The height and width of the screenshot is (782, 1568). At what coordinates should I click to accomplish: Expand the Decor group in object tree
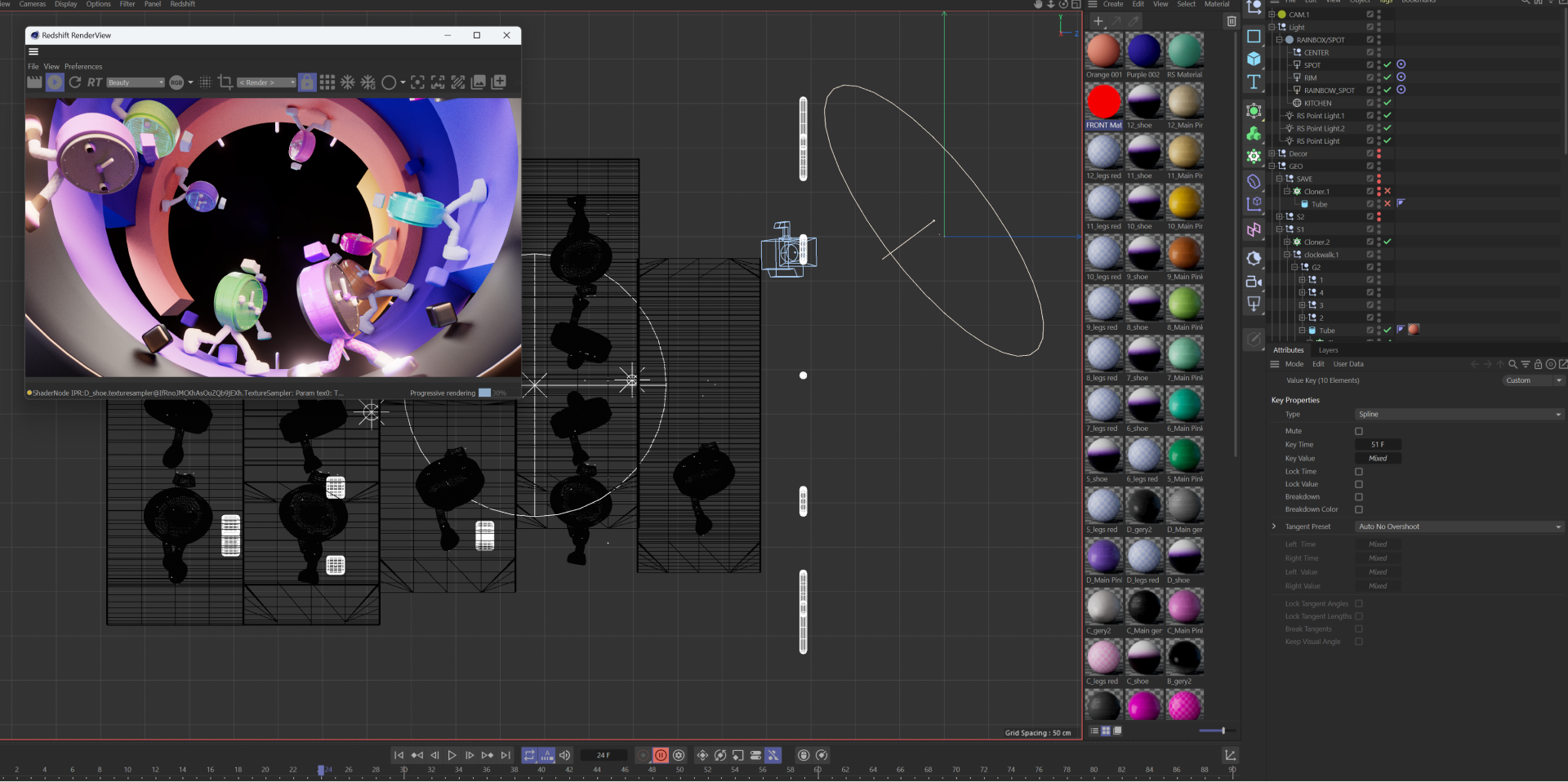pyautogui.click(x=1272, y=153)
